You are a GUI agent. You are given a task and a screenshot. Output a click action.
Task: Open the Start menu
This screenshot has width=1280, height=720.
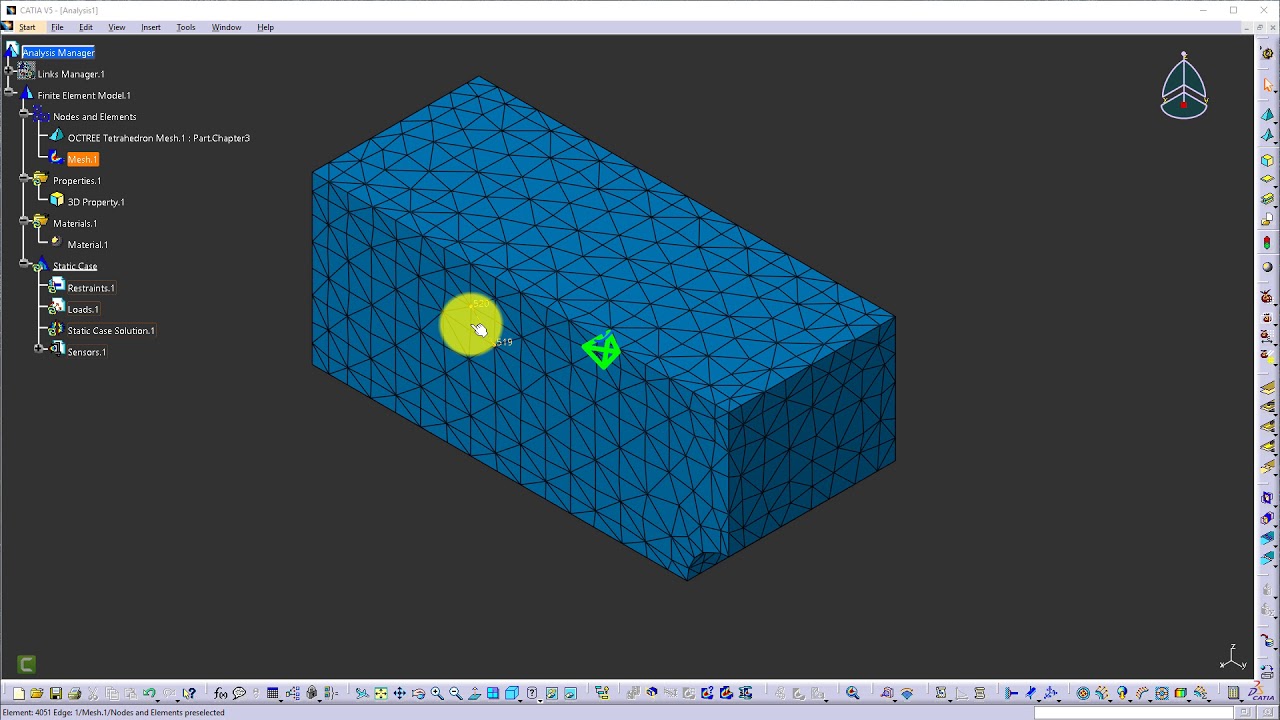27,27
